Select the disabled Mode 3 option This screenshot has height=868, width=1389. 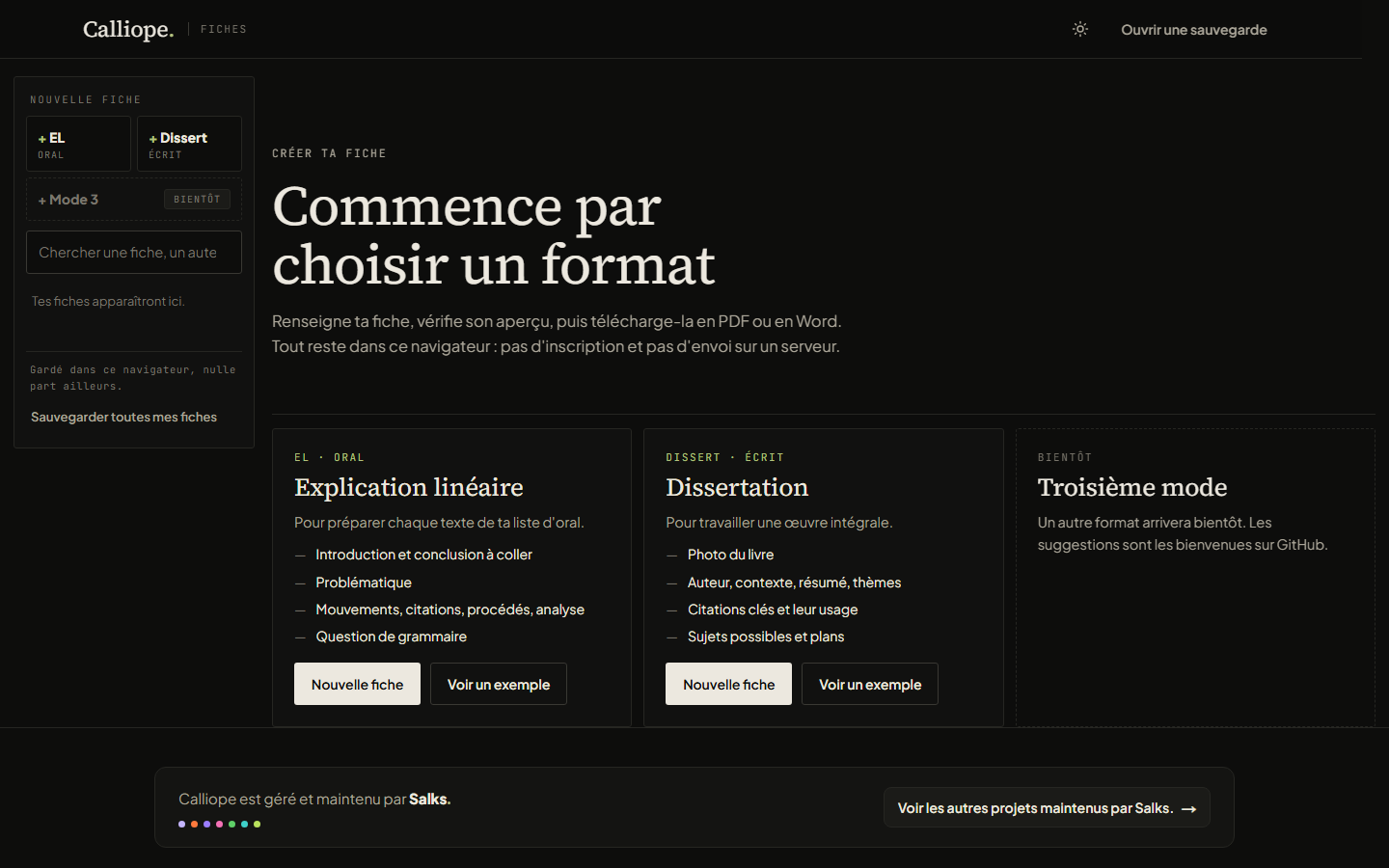[x=134, y=200]
